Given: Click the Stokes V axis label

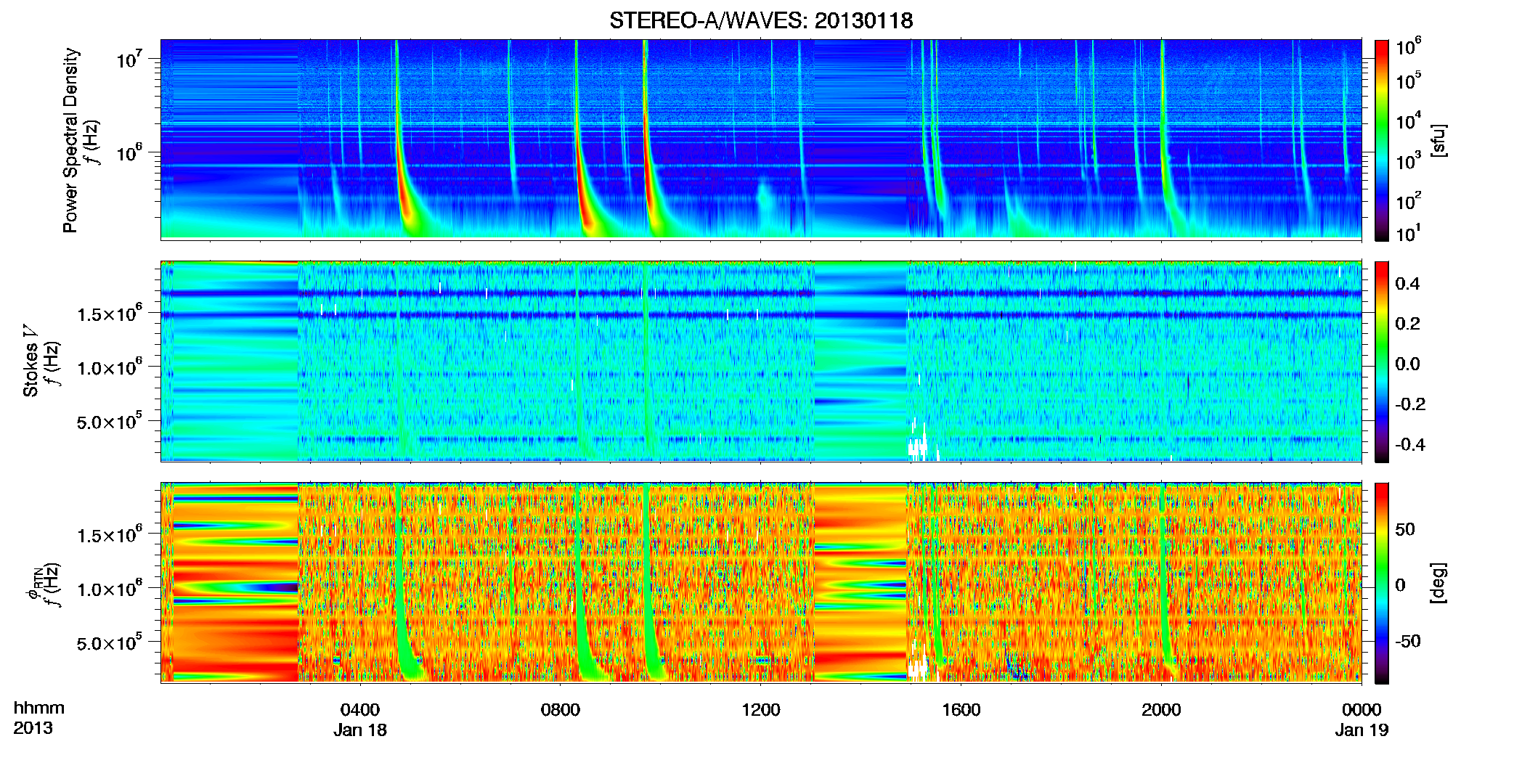Looking at the screenshot, I should point(30,362).
